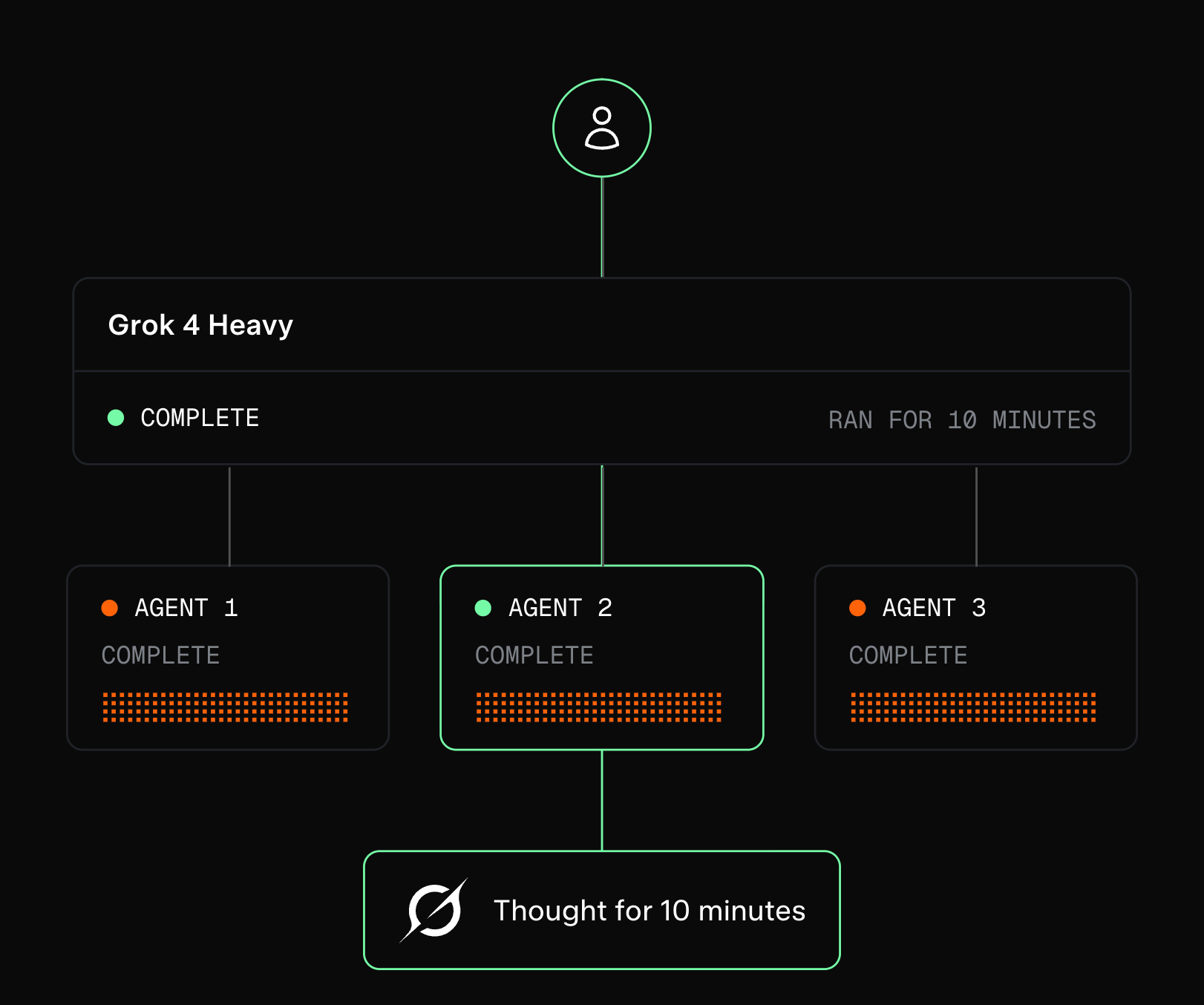1204x1005 pixels.
Task: Open the AGENT 2 card
Action: coord(602,658)
